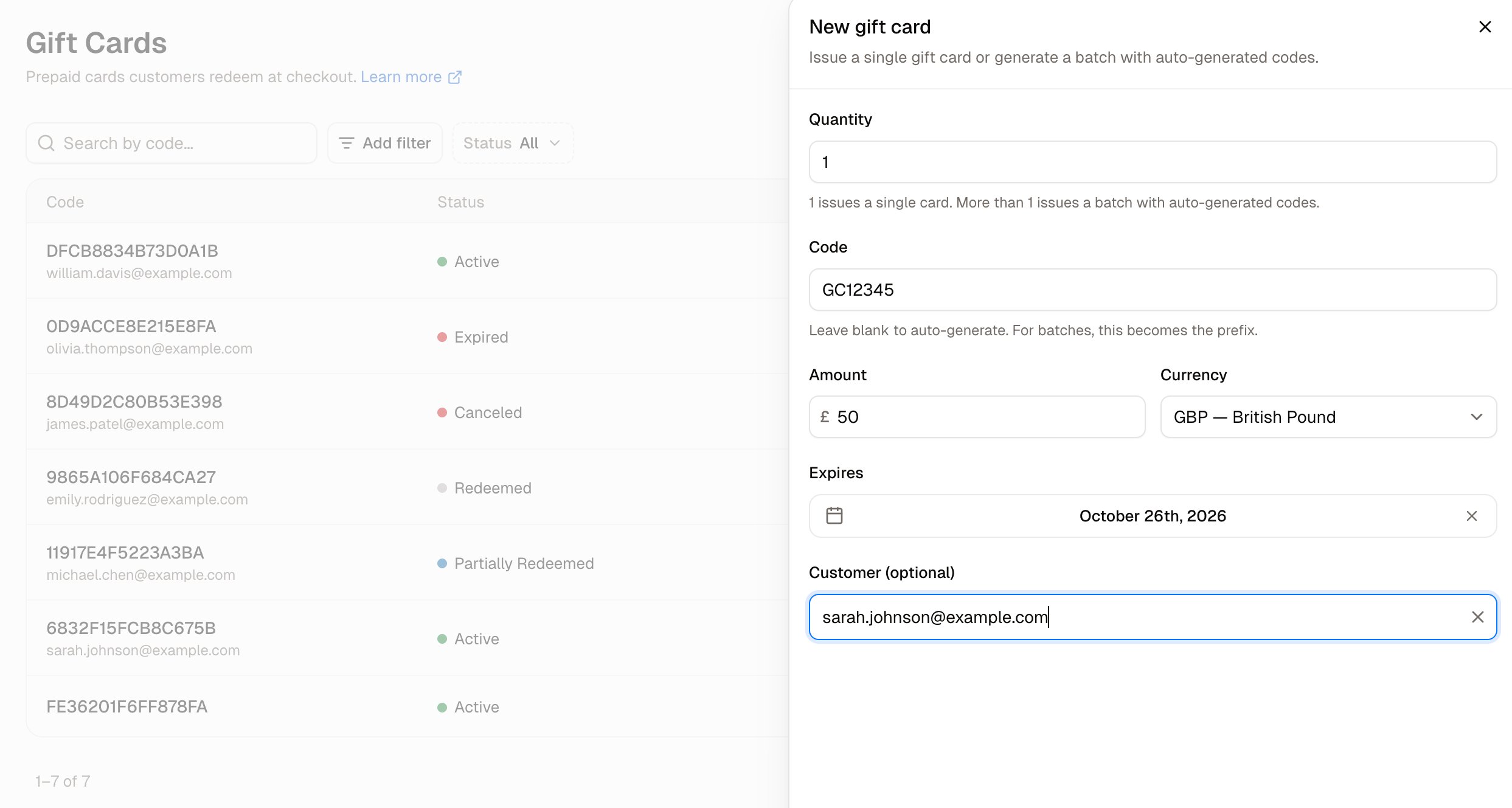The height and width of the screenshot is (808, 1512).
Task: Clear the expiry date with the X icon
Action: pos(1471,516)
